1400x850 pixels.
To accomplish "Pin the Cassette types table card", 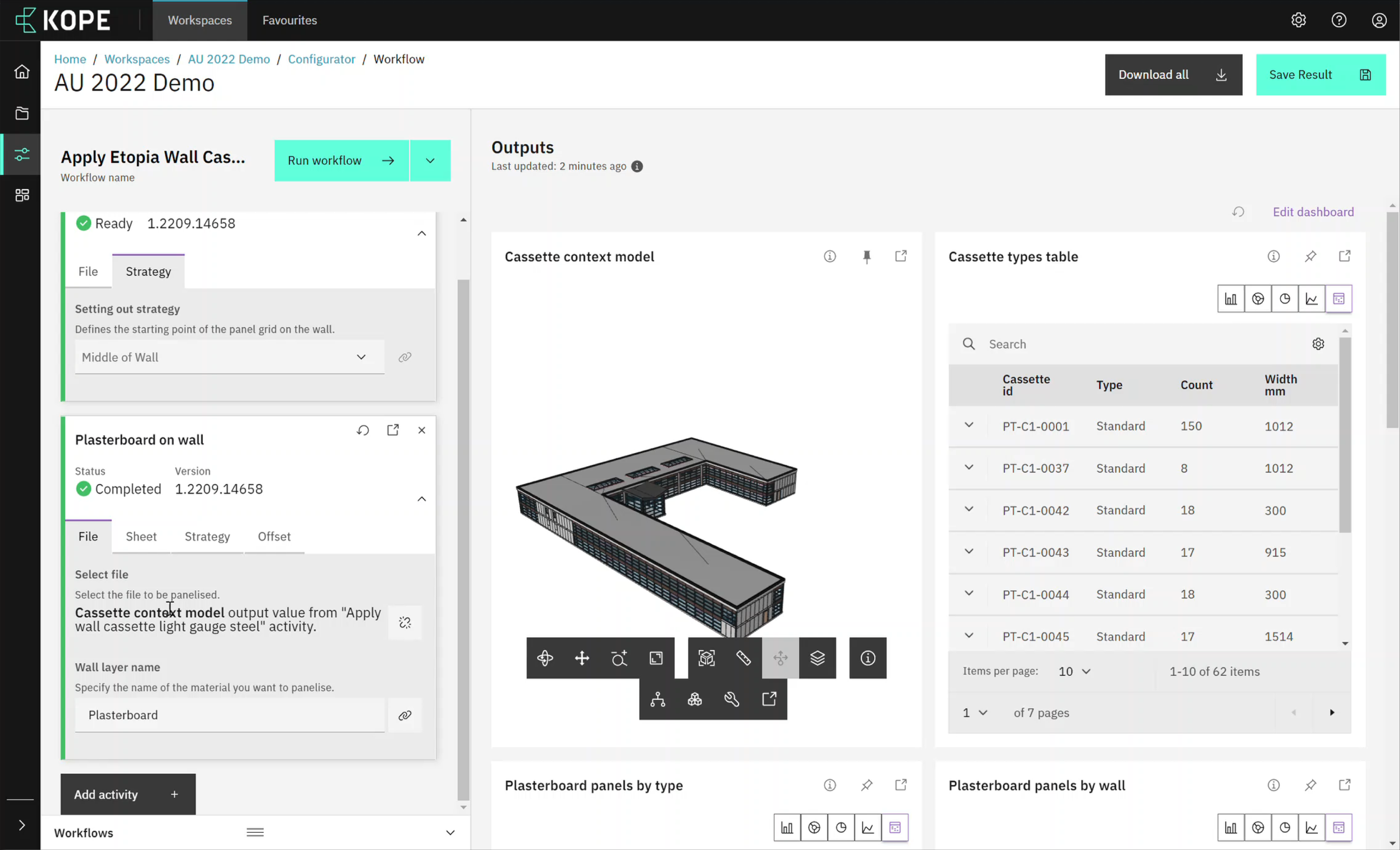I will pos(1310,257).
